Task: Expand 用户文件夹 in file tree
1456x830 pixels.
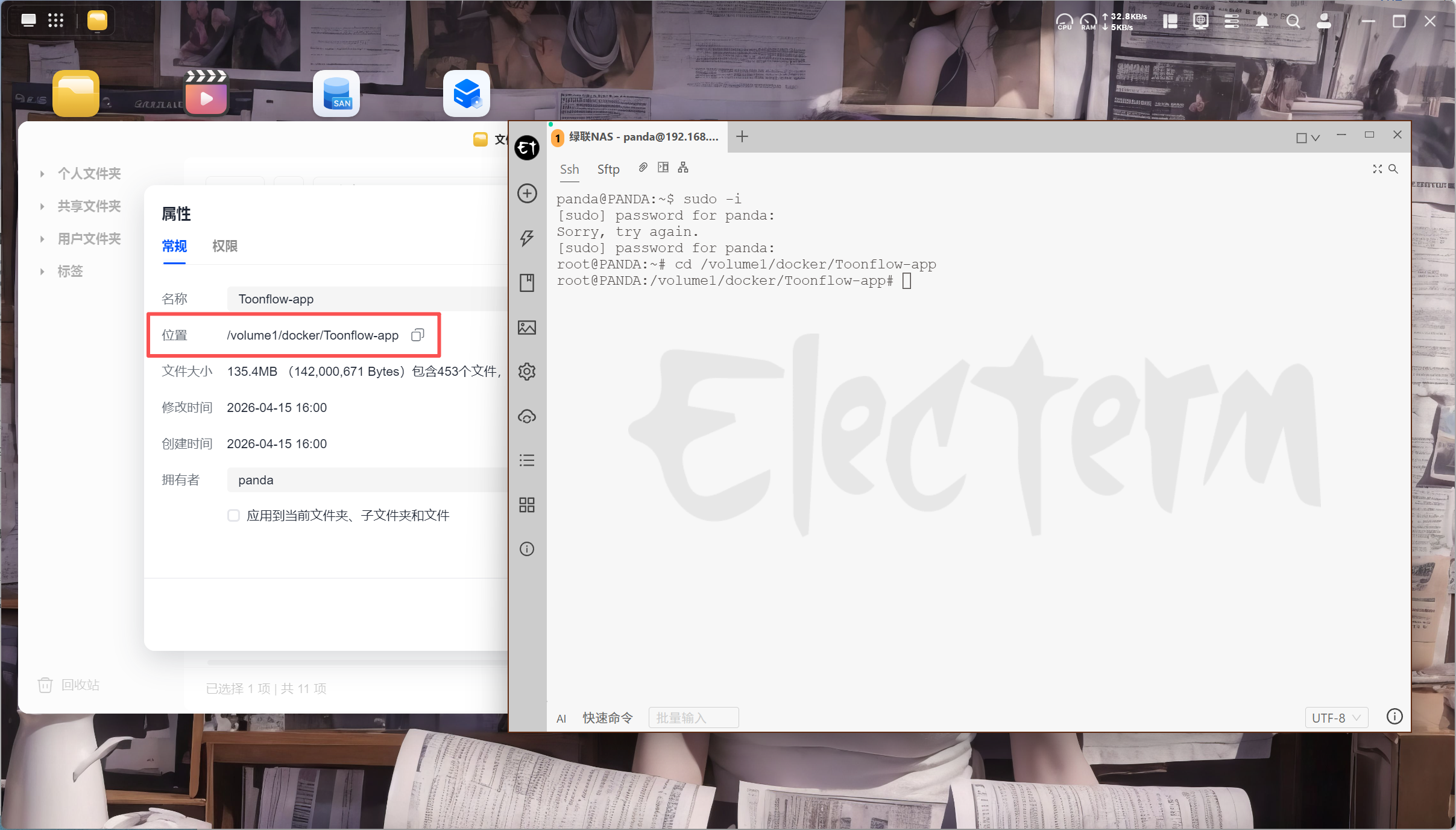Action: tap(42, 239)
